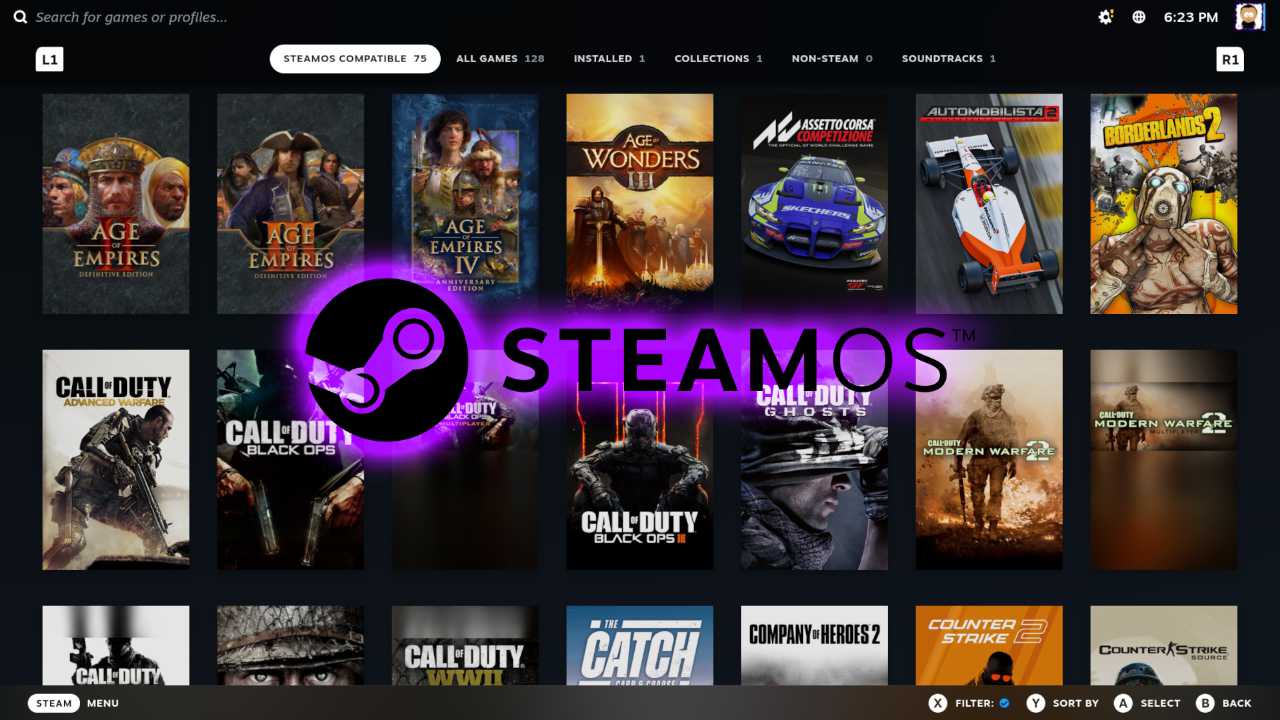Open the user profile avatar
Viewport: 1280px width, 720px height.
click(x=1250, y=17)
